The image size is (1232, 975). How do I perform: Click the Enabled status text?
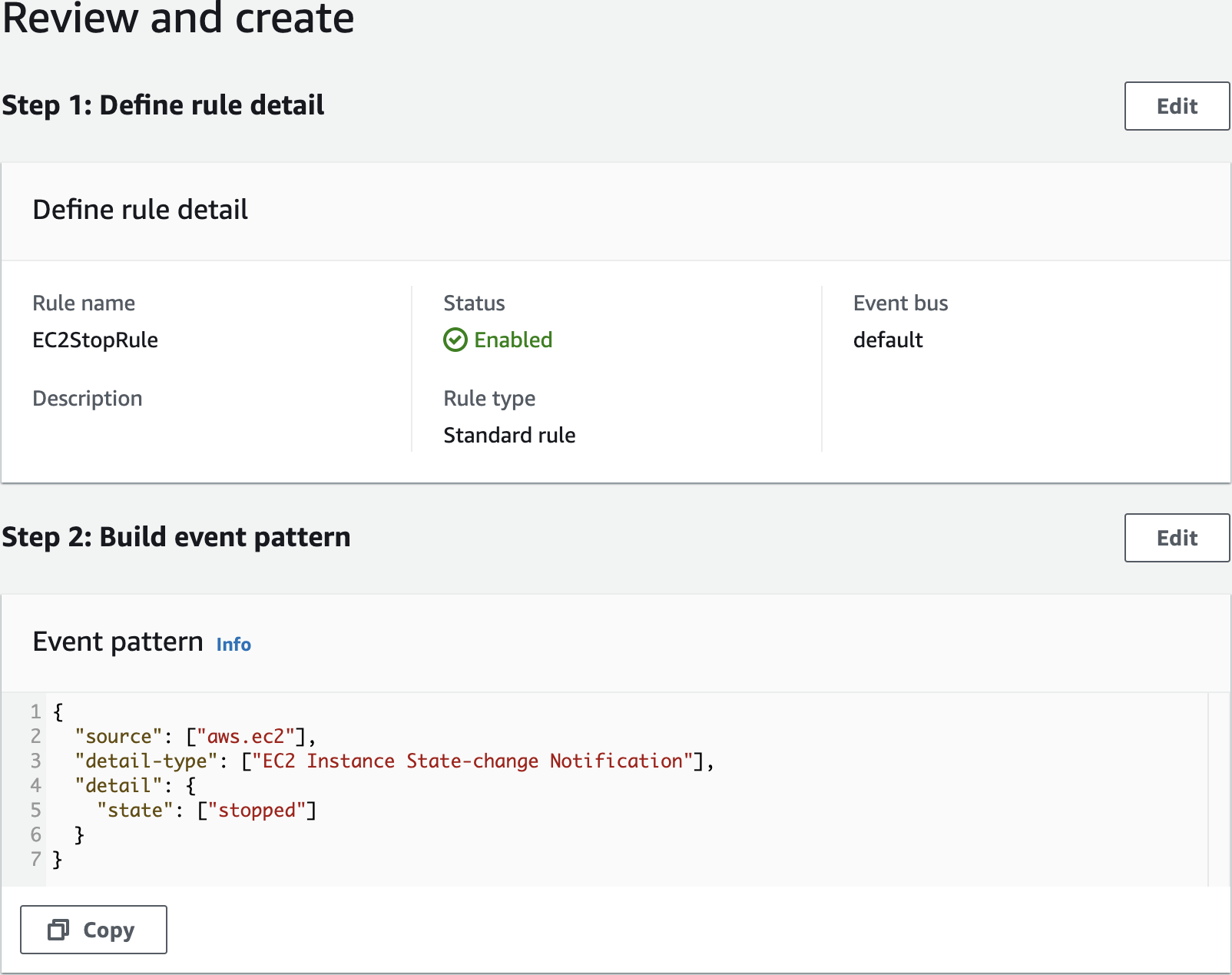point(513,340)
